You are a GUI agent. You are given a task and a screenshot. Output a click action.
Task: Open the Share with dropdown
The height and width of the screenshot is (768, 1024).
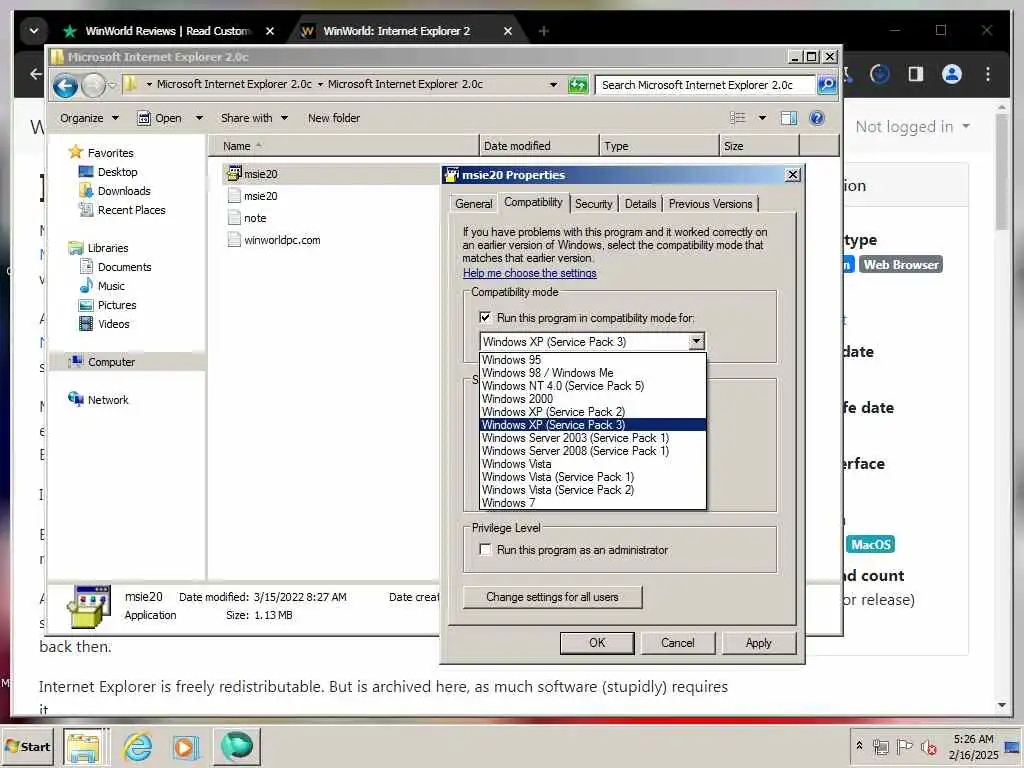click(254, 118)
